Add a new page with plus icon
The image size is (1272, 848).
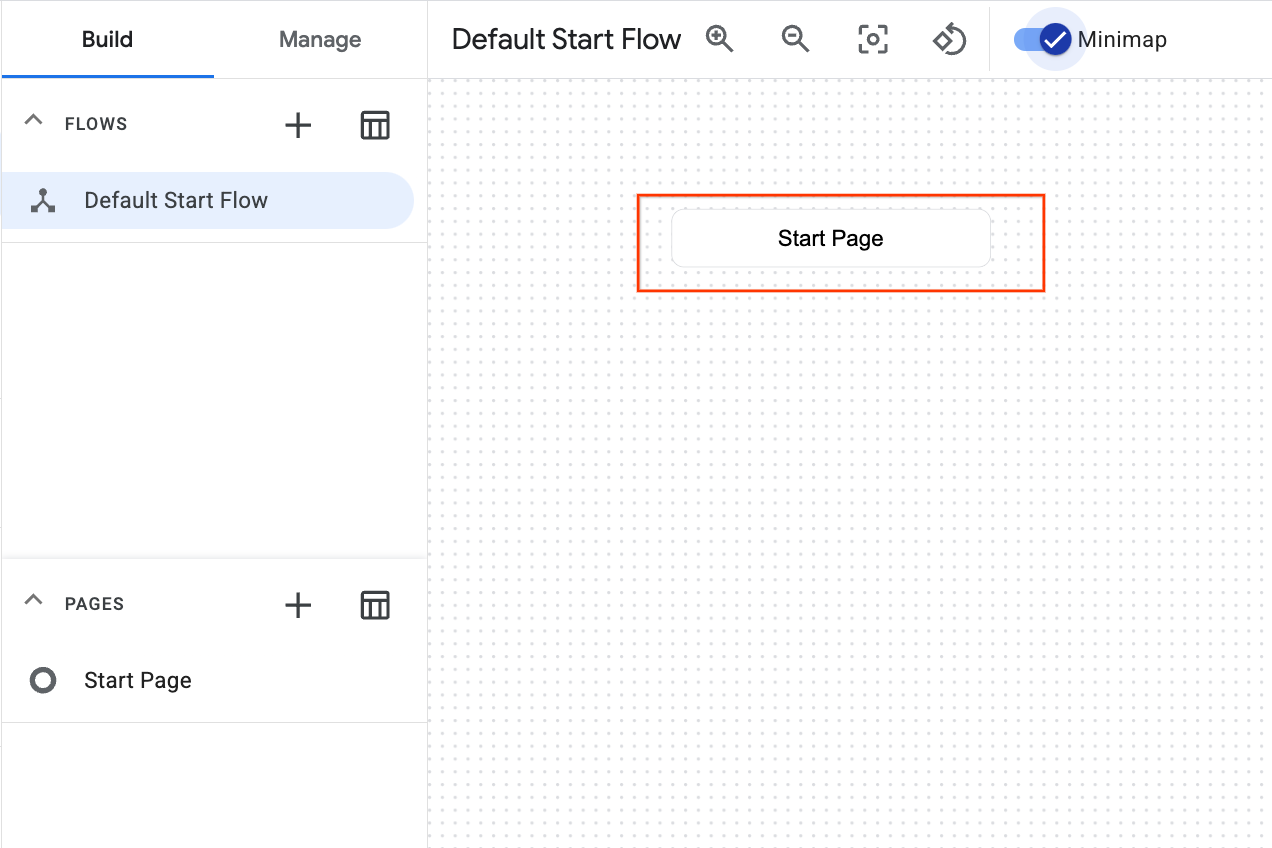coord(298,605)
